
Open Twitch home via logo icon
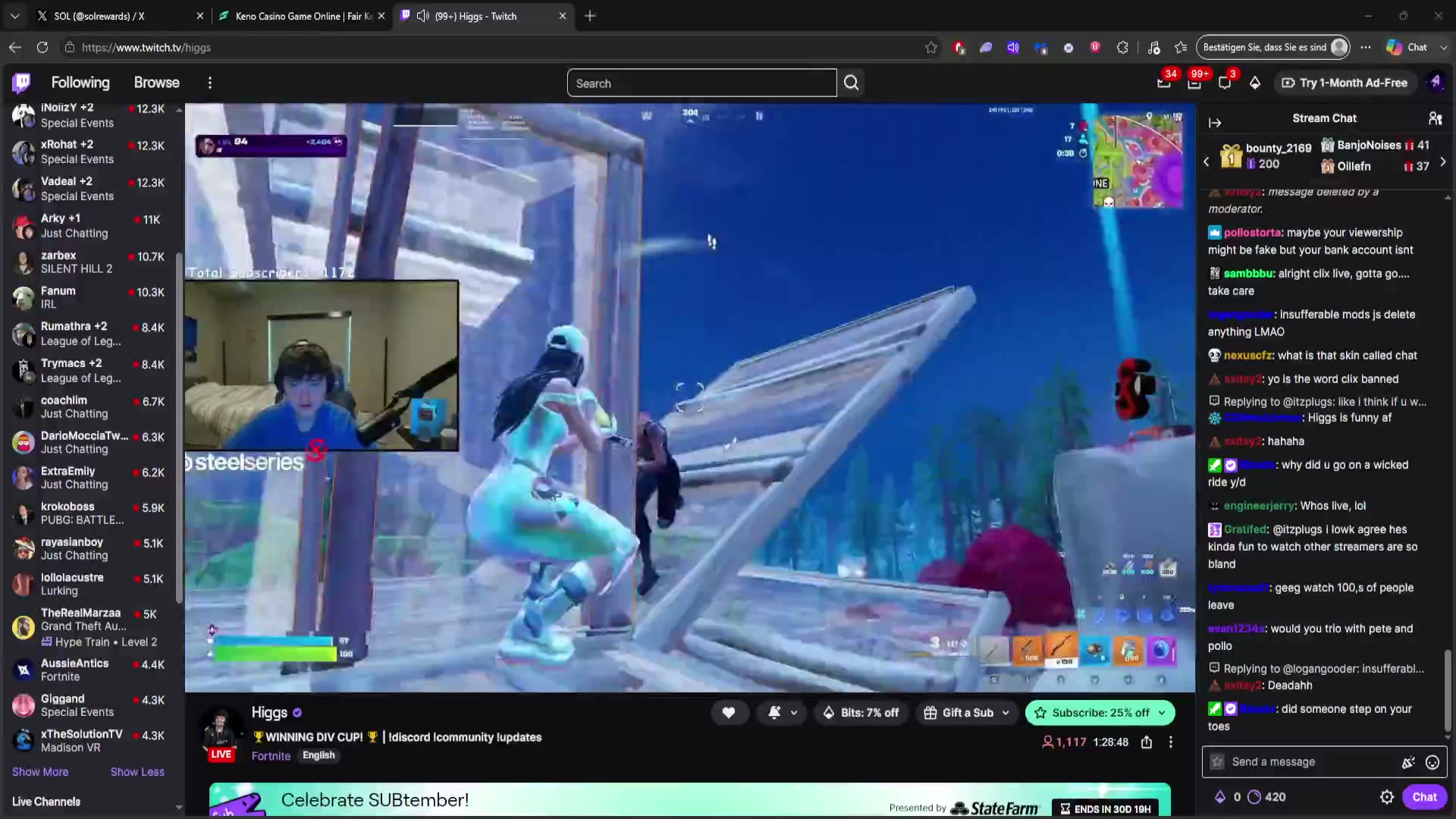pyautogui.click(x=22, y=83)
